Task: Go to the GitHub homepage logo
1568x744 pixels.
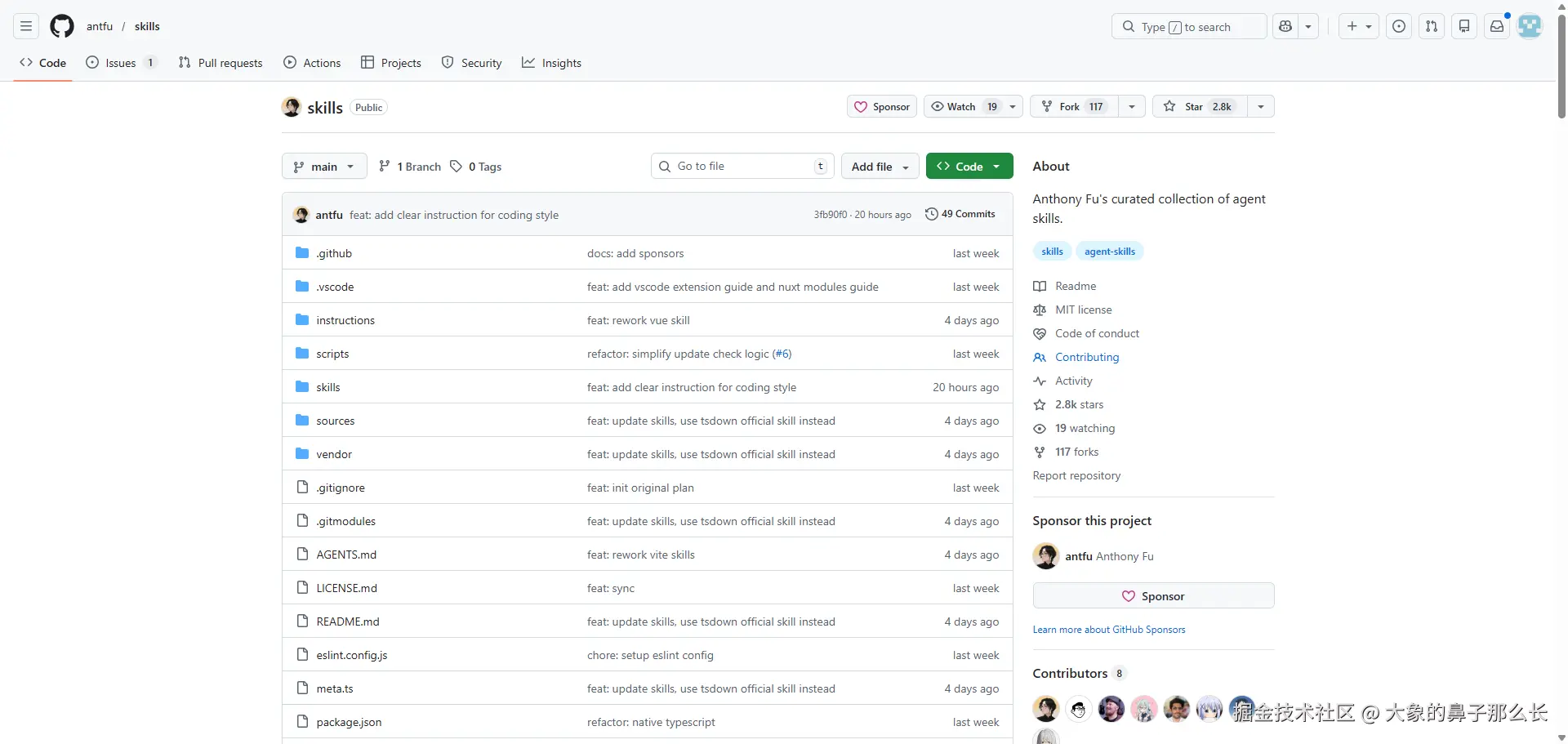Action: pos(62,26)
